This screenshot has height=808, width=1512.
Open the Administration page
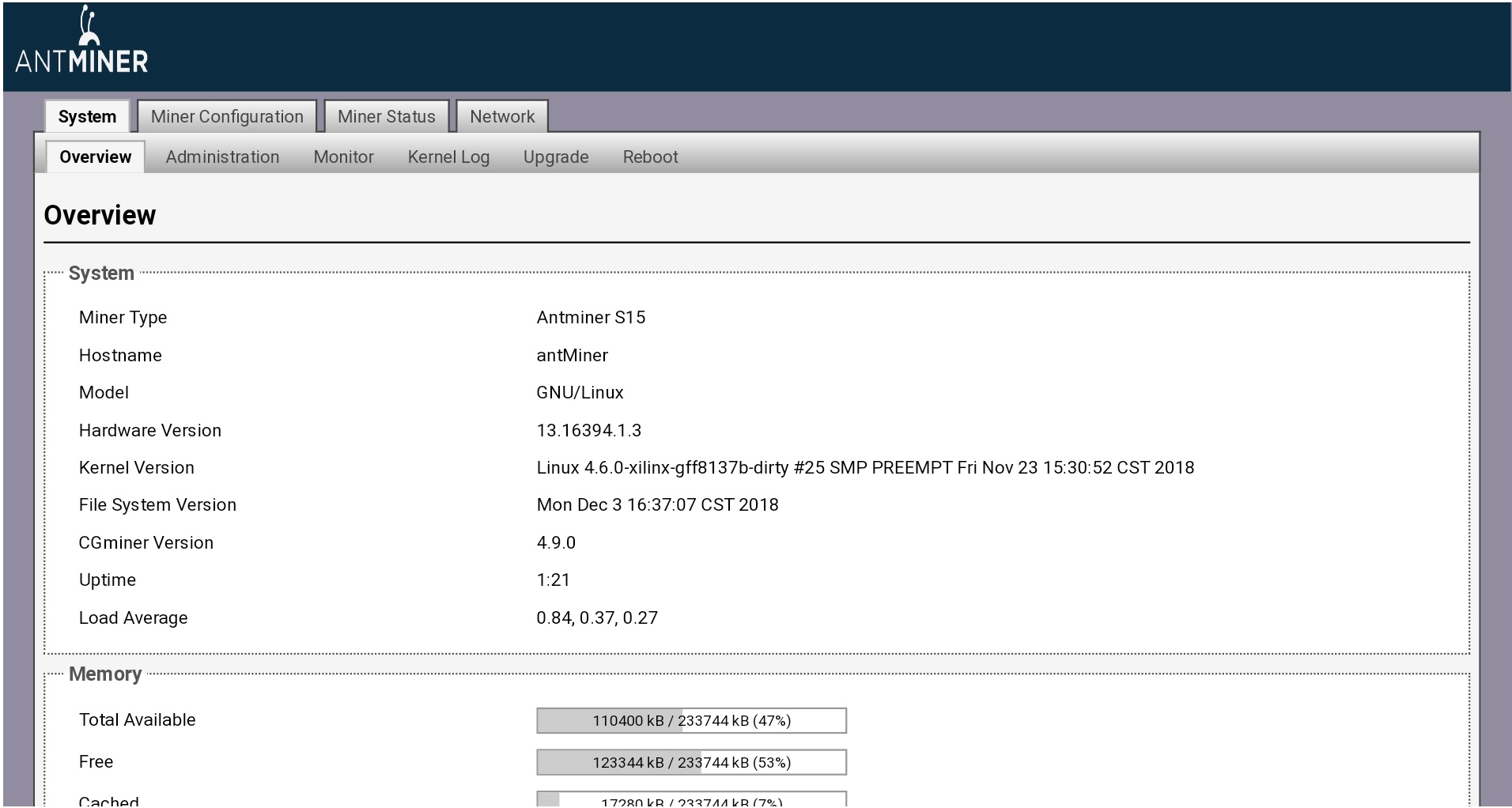(x=222, y=157)
